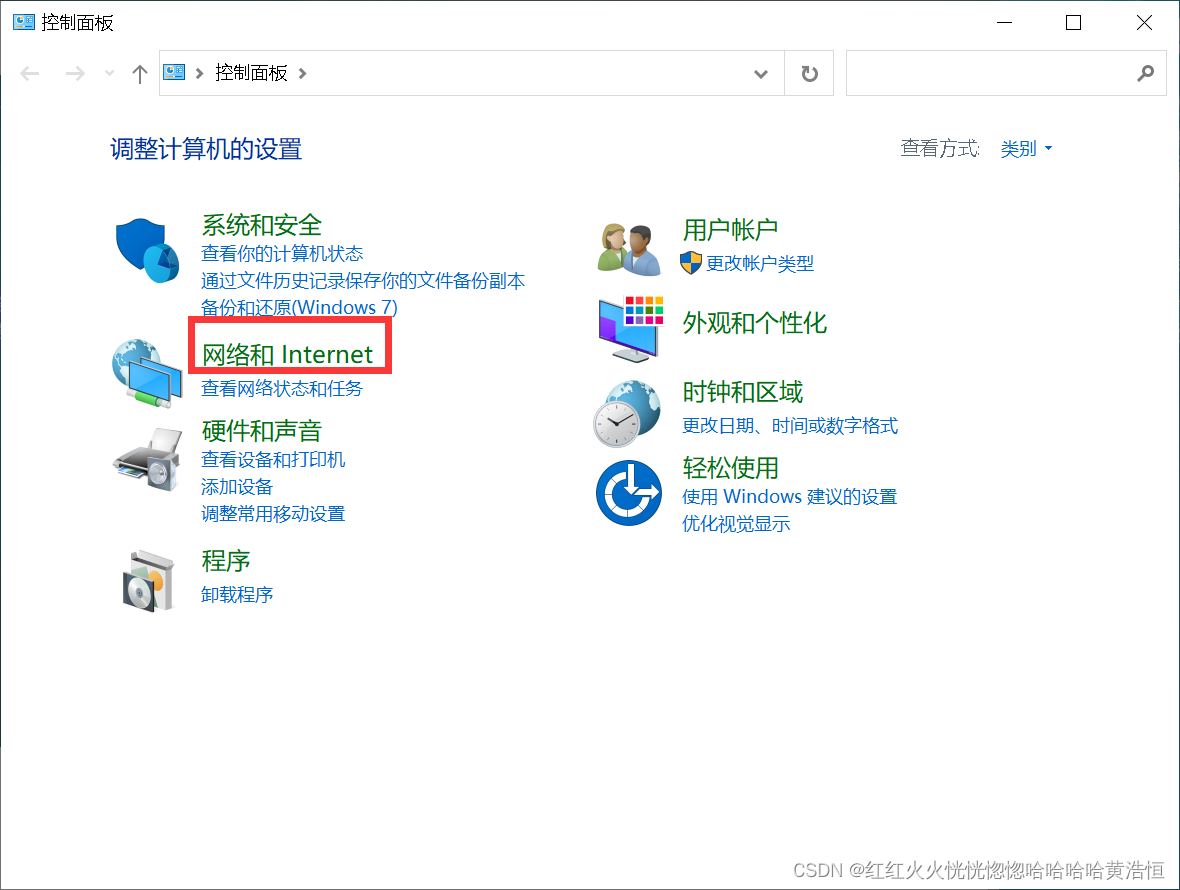Click the search magnifier icon
This screenshot has height=890, width=1180.
[1145, 73]
